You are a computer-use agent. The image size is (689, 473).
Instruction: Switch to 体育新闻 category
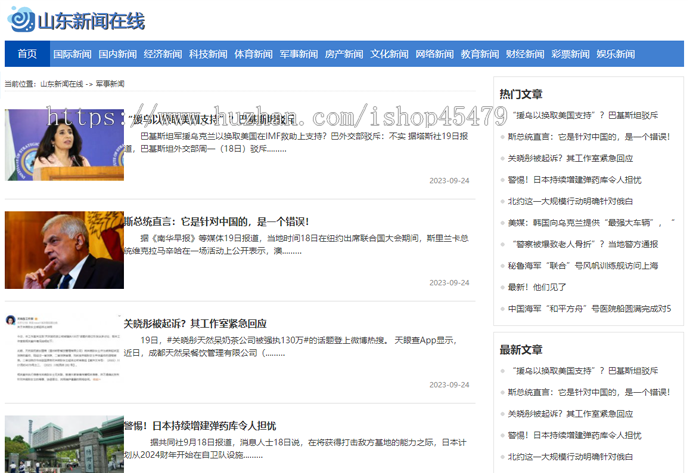click(254, 54)
